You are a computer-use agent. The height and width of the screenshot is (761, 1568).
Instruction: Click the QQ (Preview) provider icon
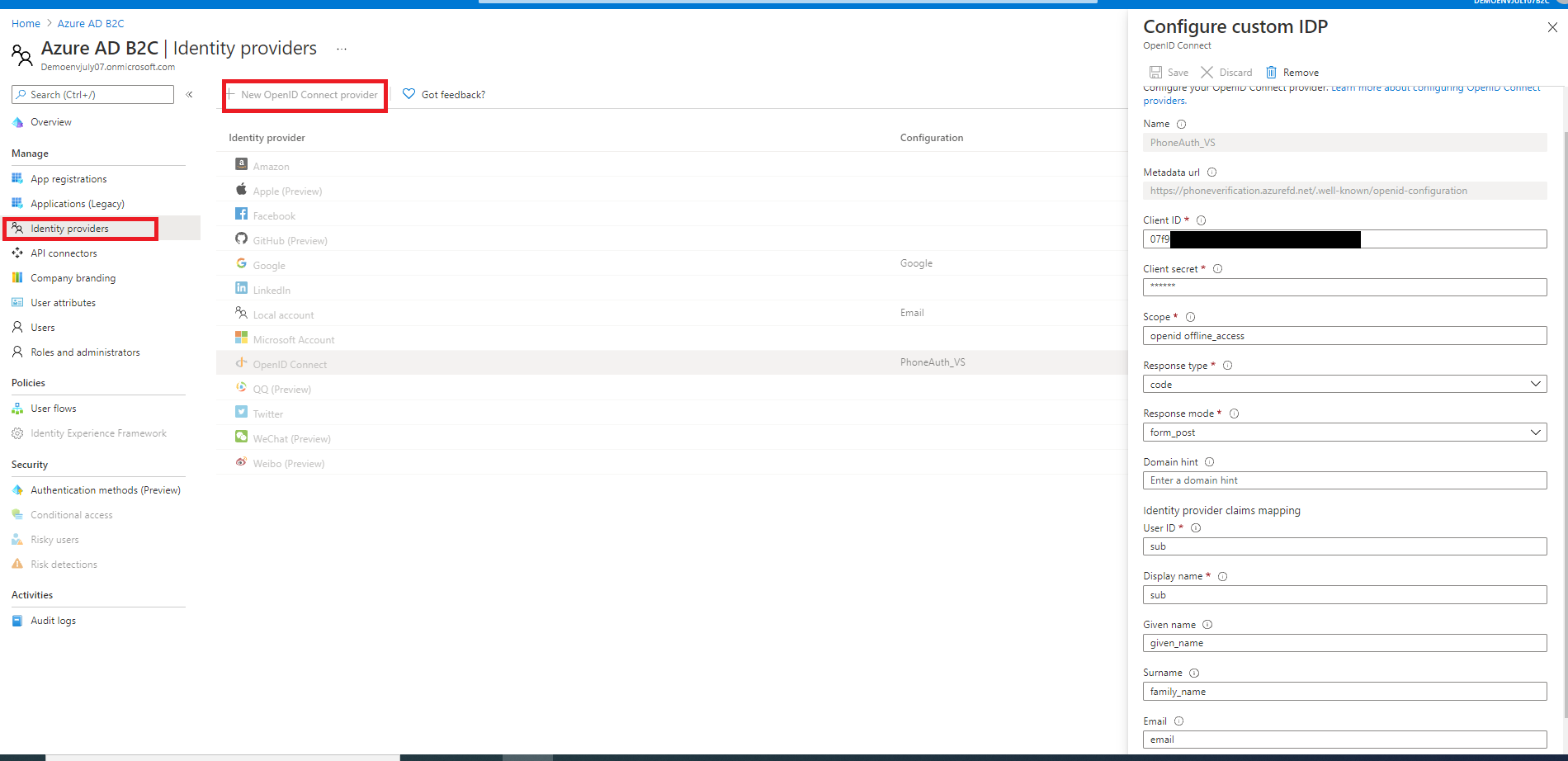[241, 387]
